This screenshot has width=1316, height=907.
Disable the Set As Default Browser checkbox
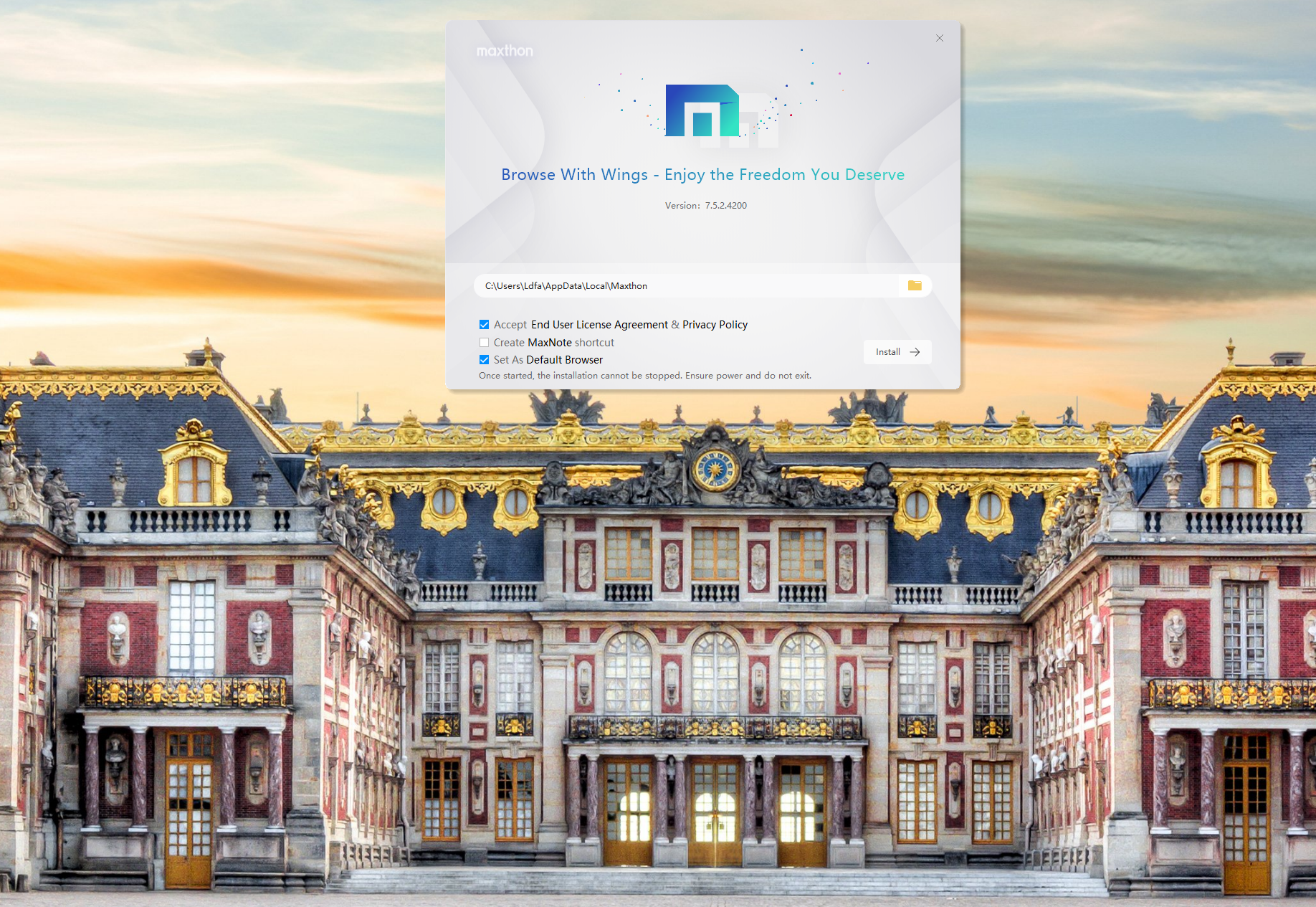coord(485,360)
